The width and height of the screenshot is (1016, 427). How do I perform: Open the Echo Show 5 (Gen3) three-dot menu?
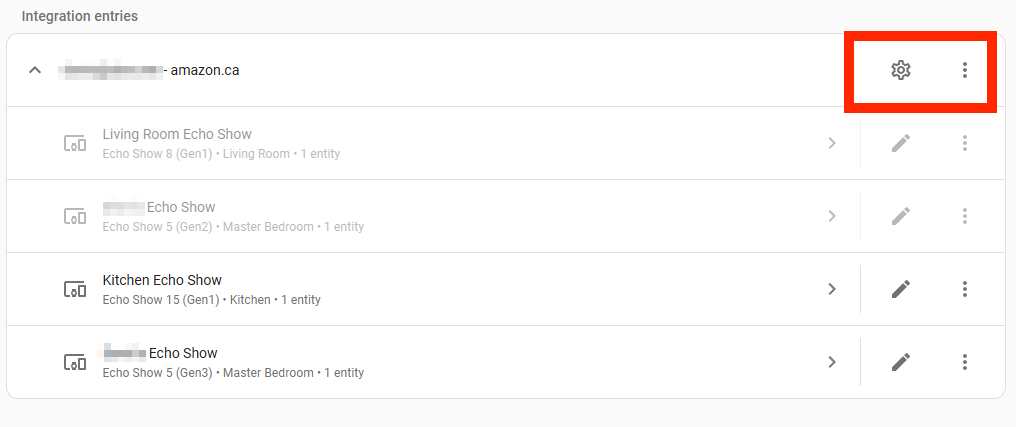[x=965, y=362]
